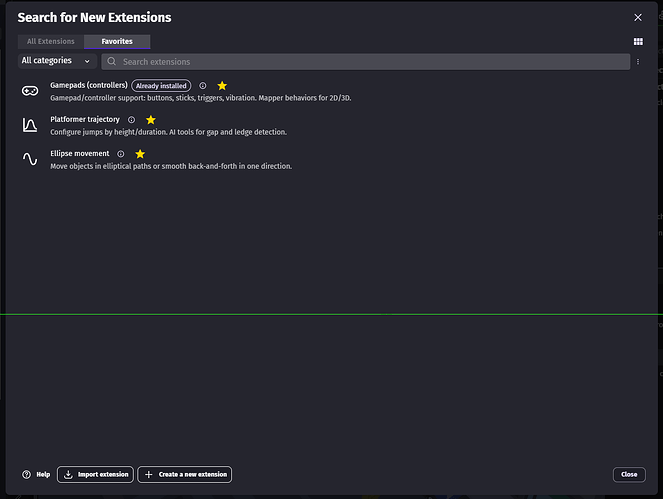Select the Favorites tab
The image size is (663, 499).
117,42
